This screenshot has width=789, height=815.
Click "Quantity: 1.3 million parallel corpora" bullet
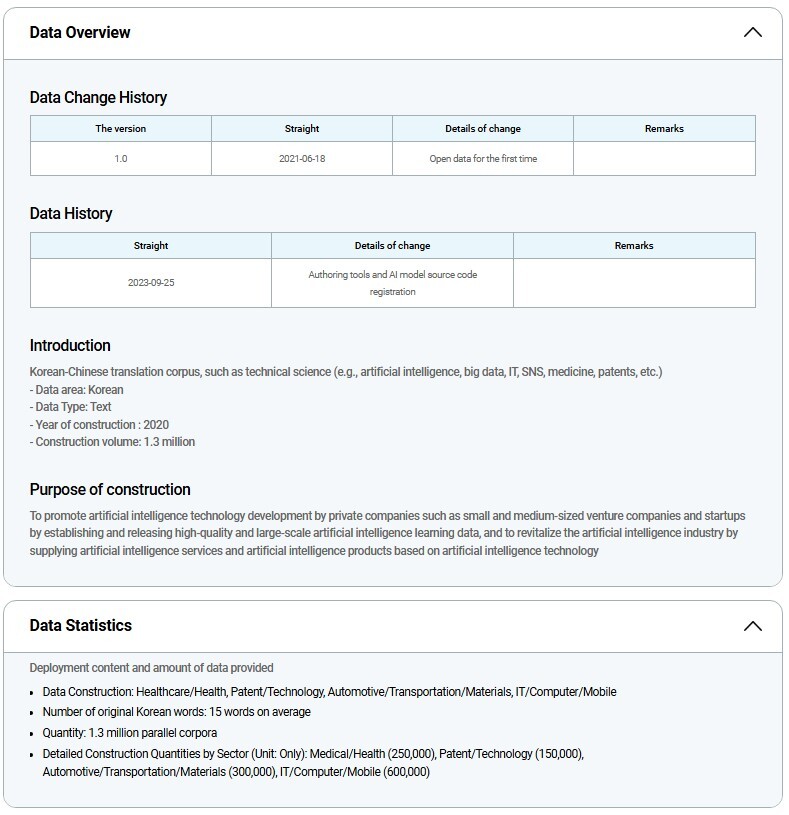tap(130, 733)
